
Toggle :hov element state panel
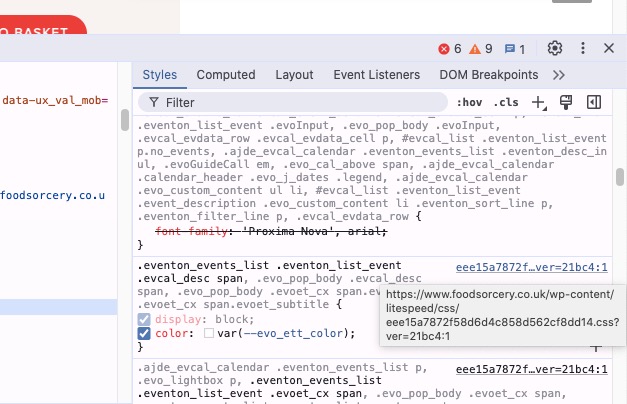click(469, 102)
